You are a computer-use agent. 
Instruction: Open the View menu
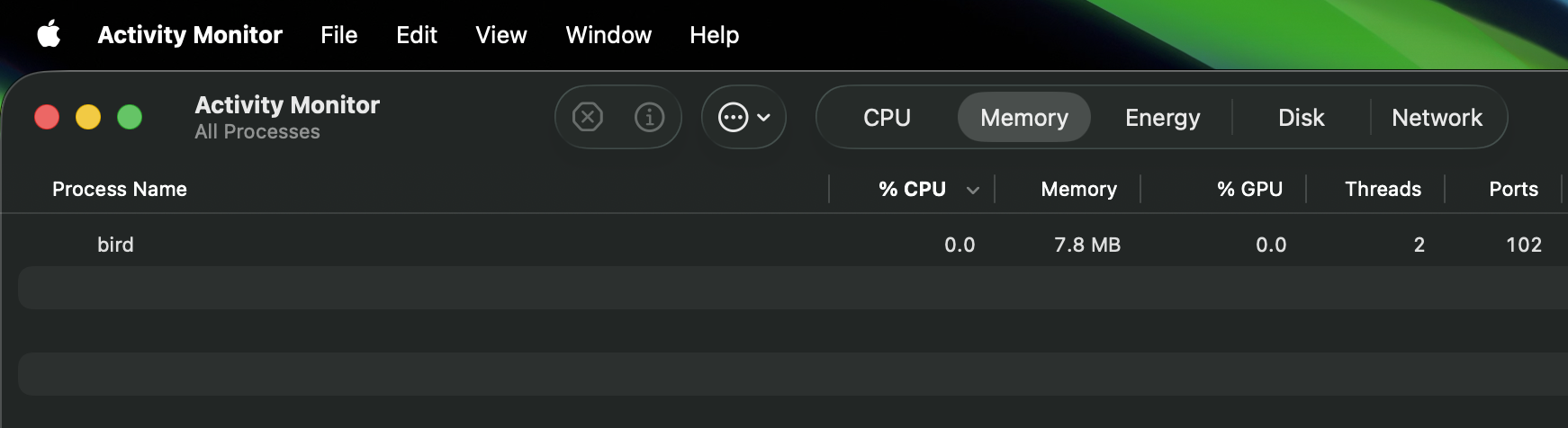501,35
